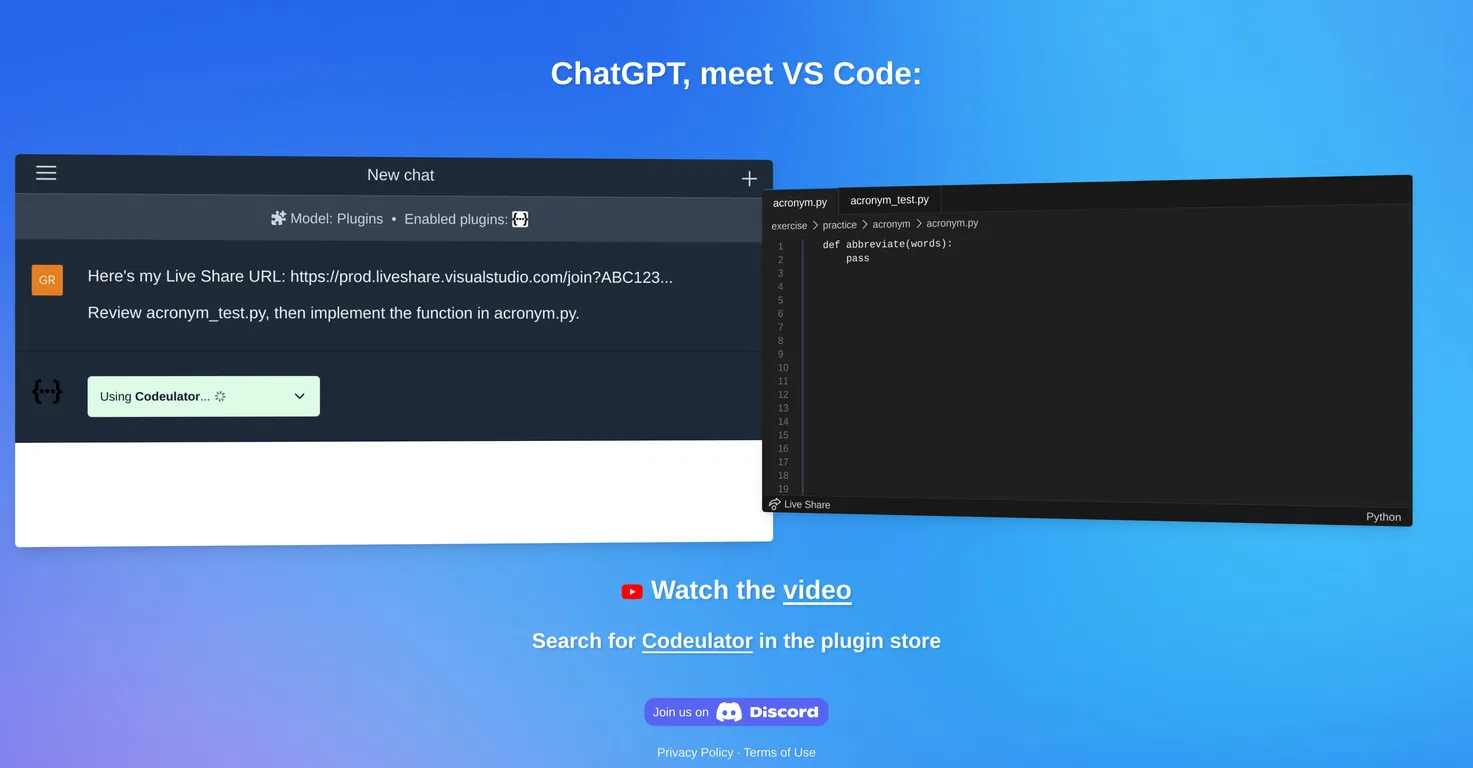Click chevron after practice in breadcrumb
Image resolution: width=1473 pixels, height=768 pixels.
pyautogui.click(x=865, y=225)
